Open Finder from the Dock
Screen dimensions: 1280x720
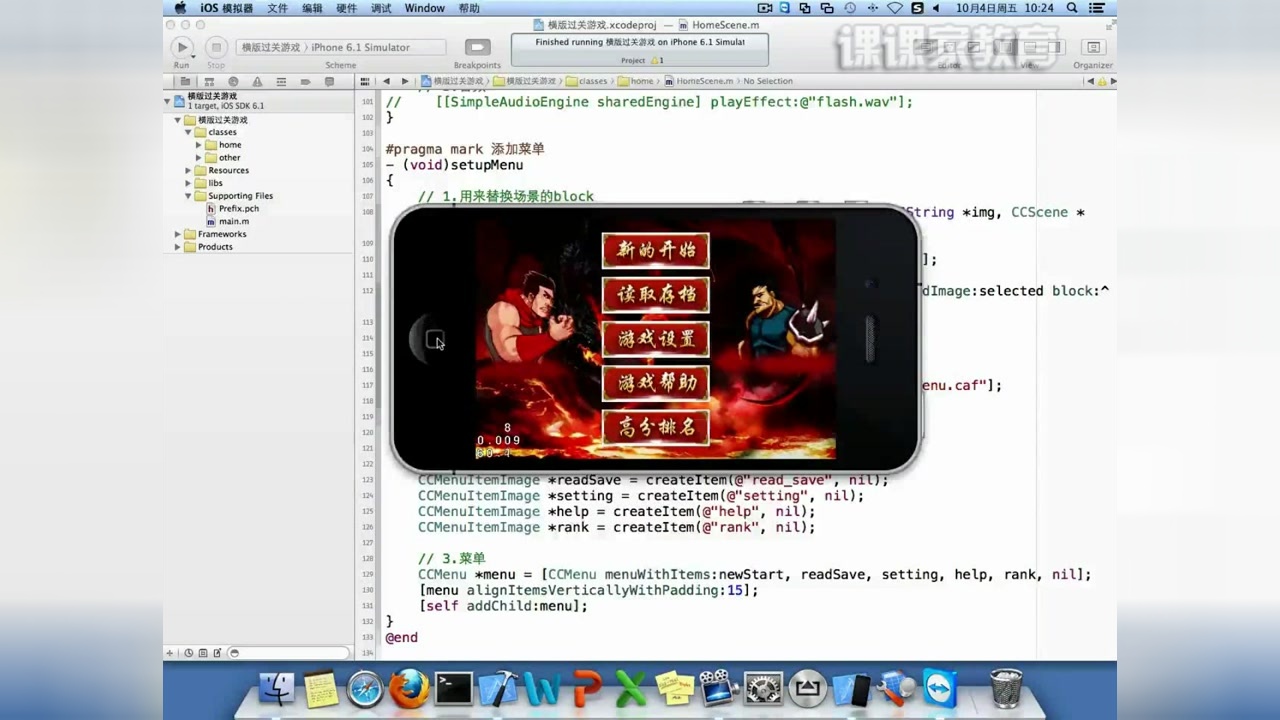coord(277,688)
